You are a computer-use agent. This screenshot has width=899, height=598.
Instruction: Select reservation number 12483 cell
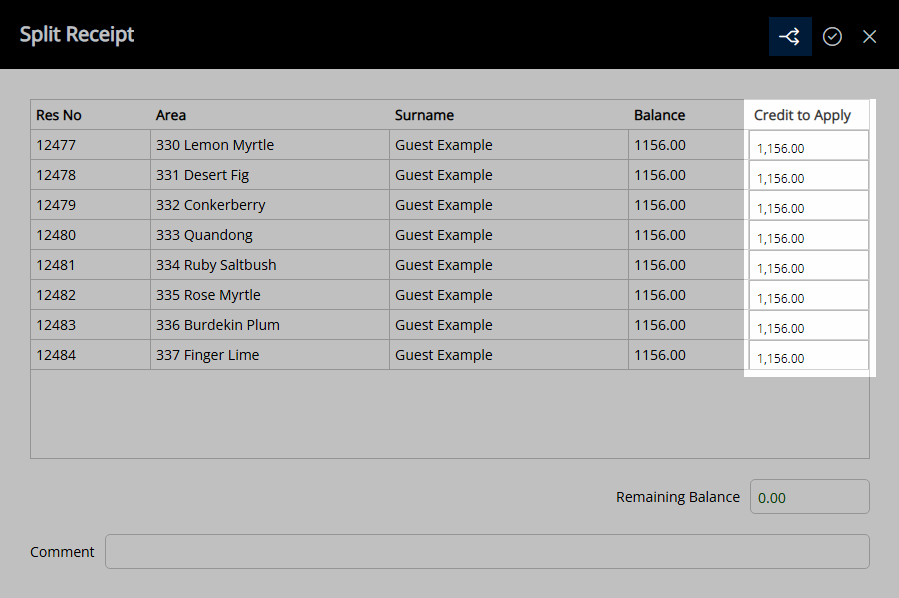(91, 325)
